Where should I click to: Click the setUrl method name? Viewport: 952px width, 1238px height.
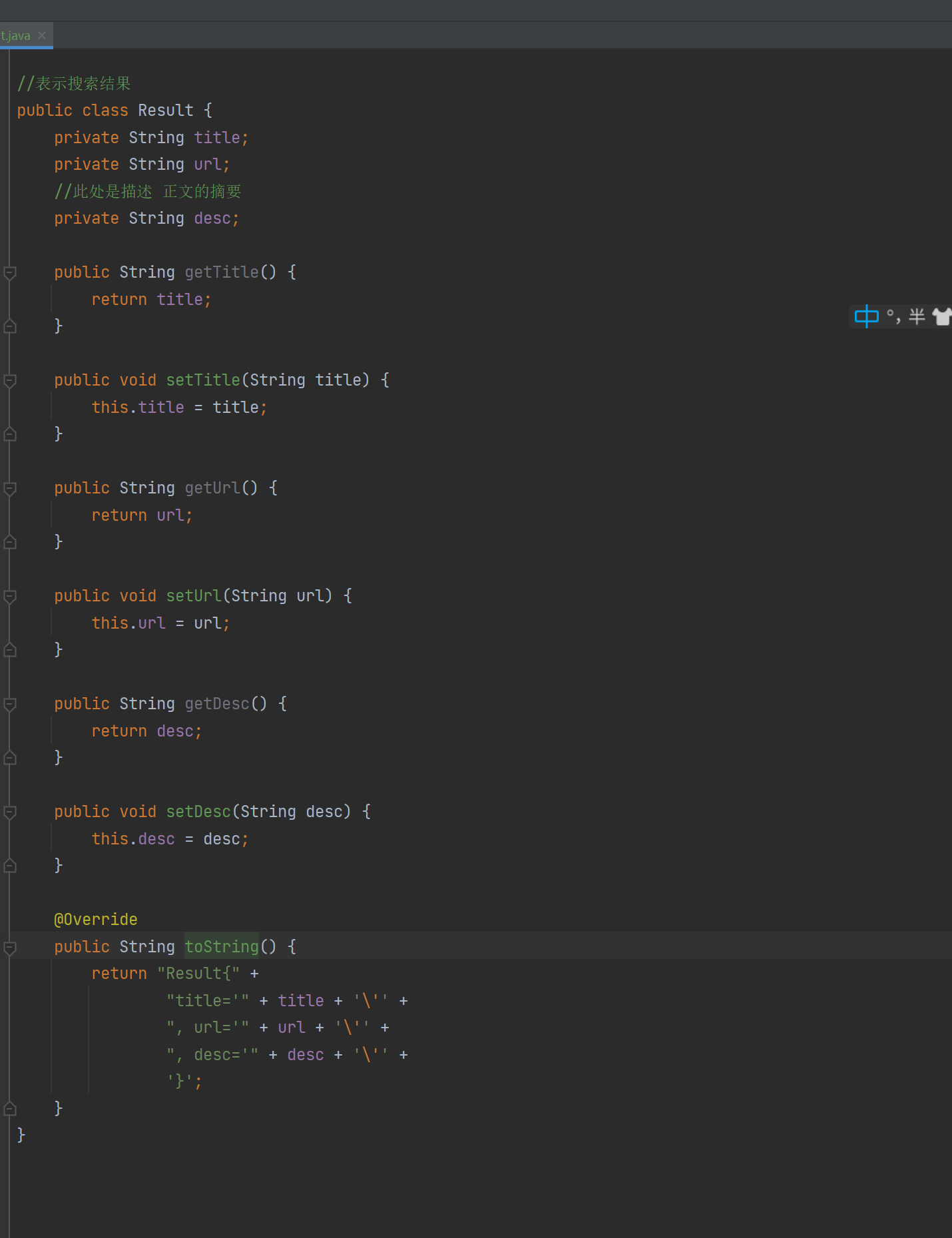pos(193,596)
